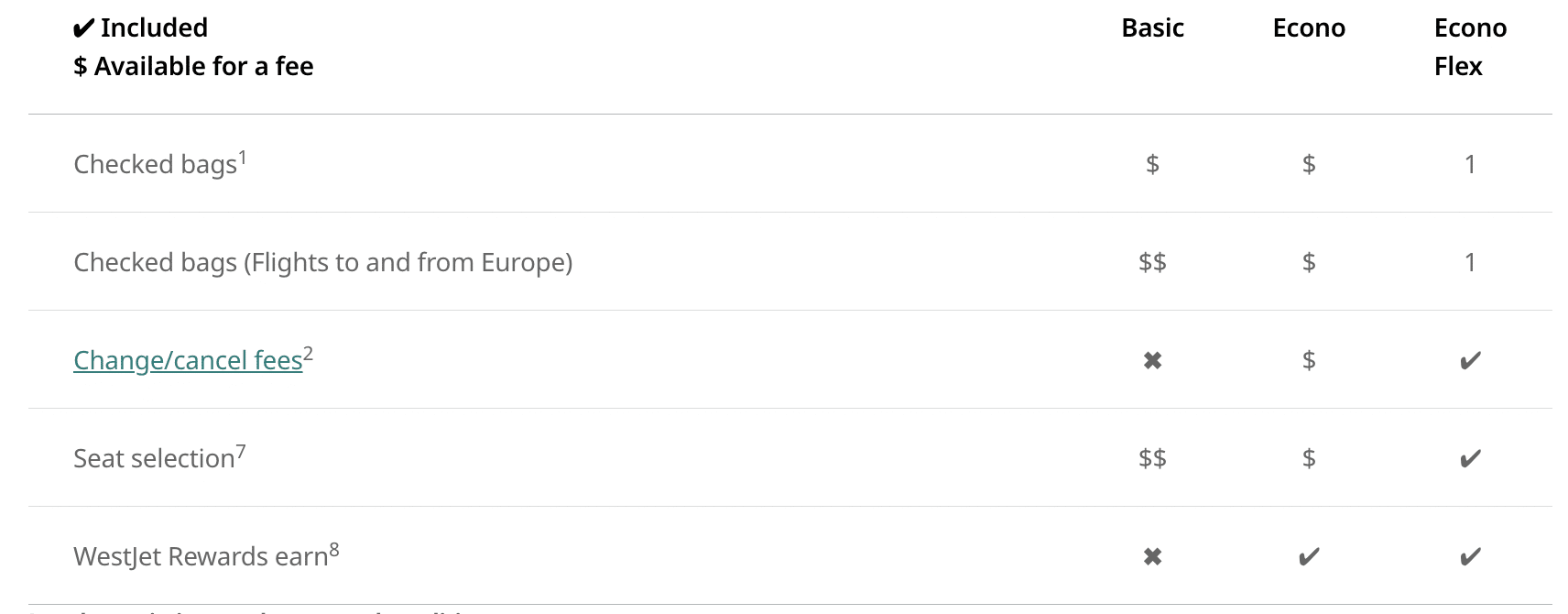This screenshot has width=1568, height=614.
Task: Click the checkmark icon beside Included legend
Action: tap(83, 29)
